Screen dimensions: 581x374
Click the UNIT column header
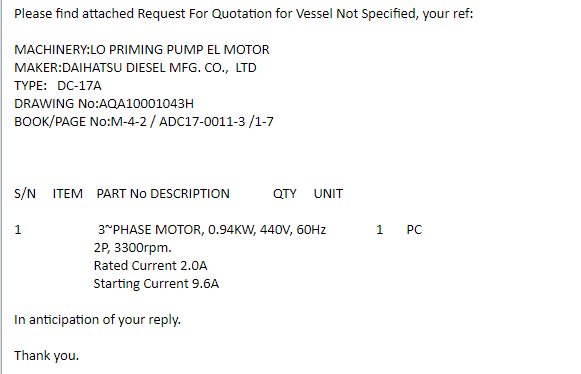[x=328, y=194]
